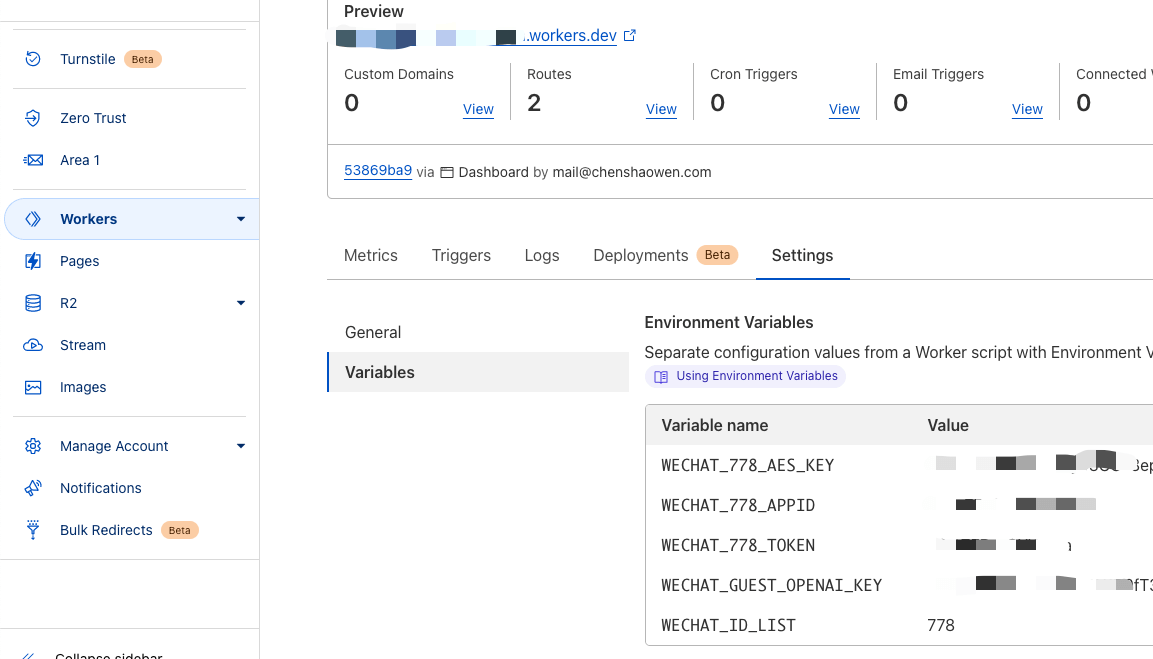The width and height of the screenshot is (1153, 659).
Task: Open Notifications in the sidebar
Action: (x=101, y=488)
